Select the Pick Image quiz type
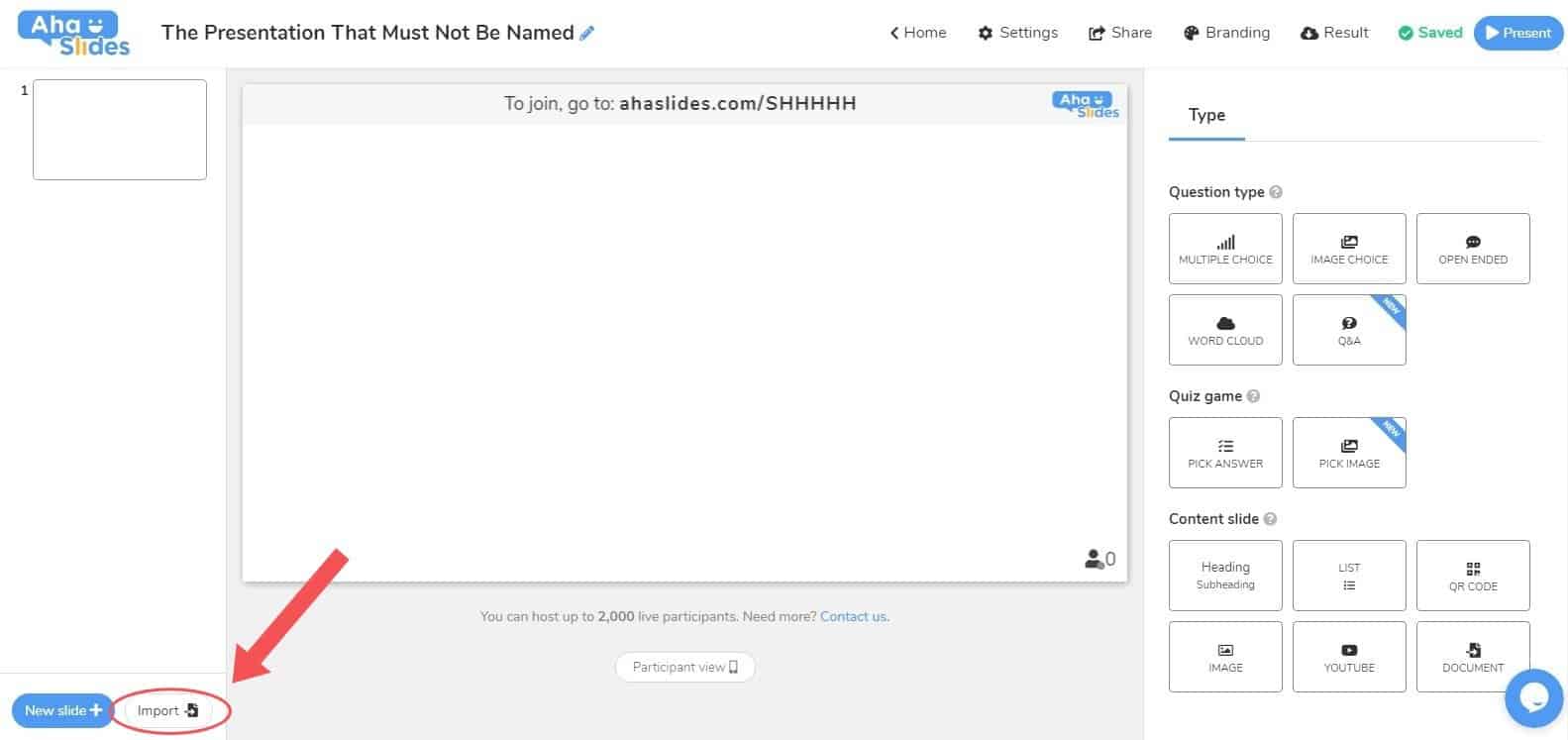The height and width of the screenshot is (740, 1568). 1349,453
